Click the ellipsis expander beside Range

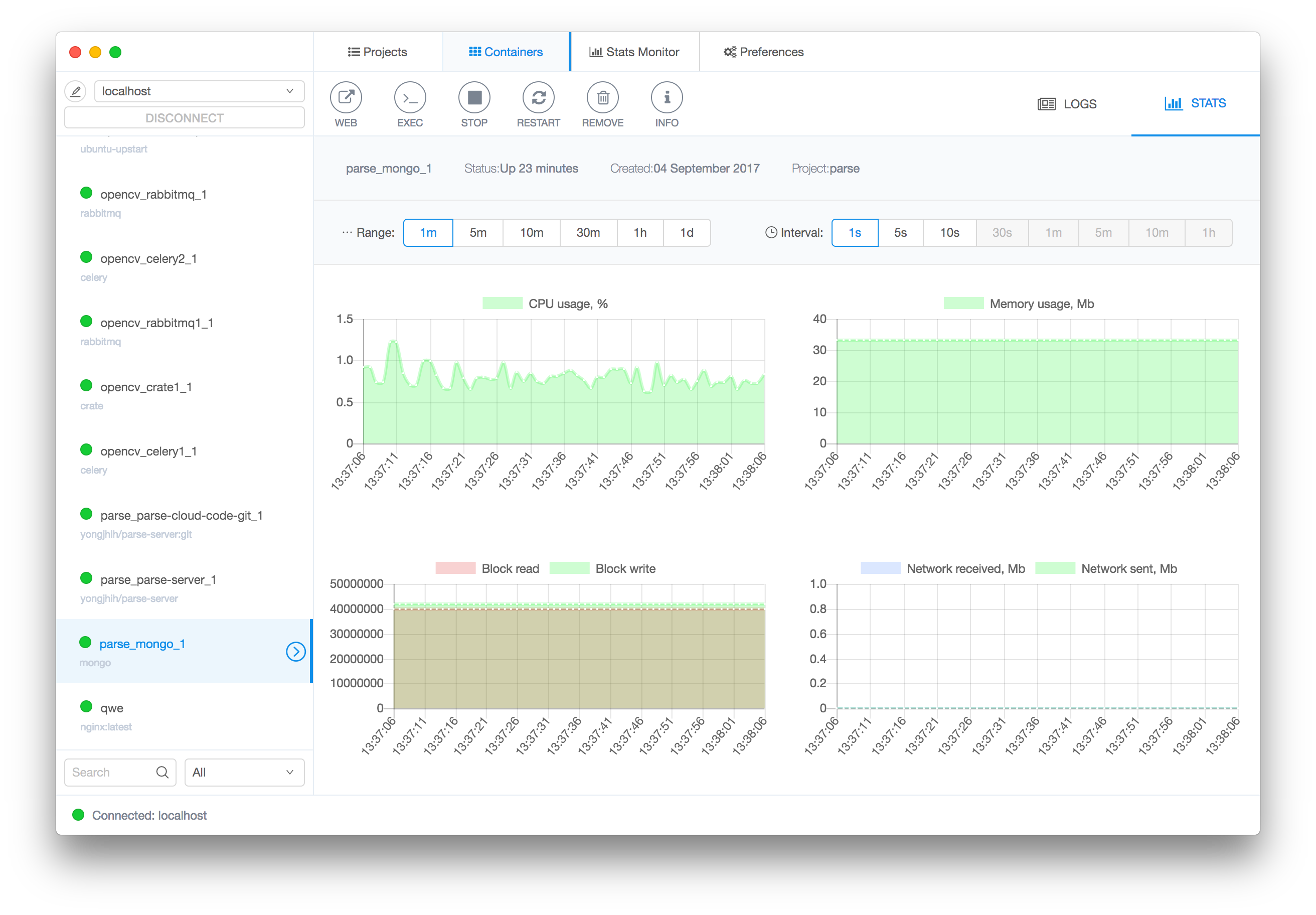(347, 233)
